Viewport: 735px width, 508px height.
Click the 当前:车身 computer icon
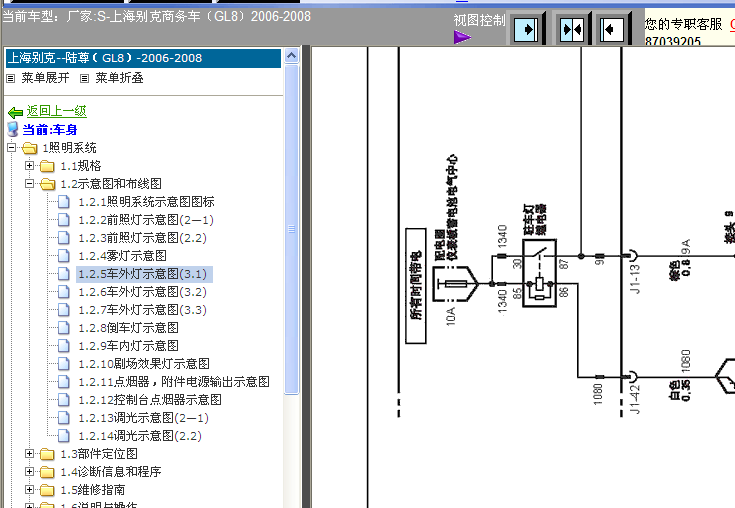13,129
